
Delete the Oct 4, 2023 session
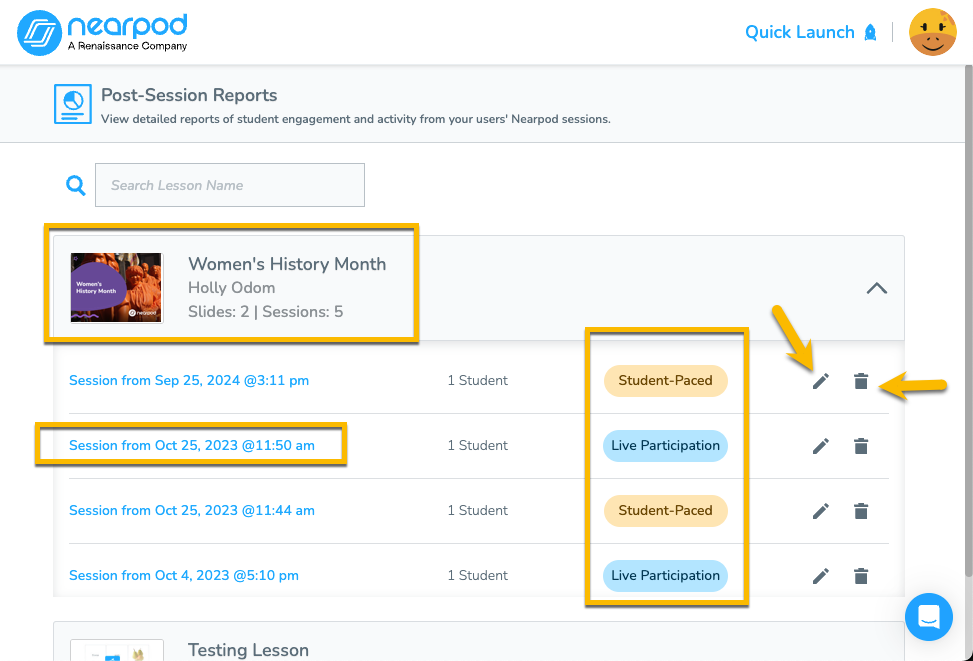861,576
